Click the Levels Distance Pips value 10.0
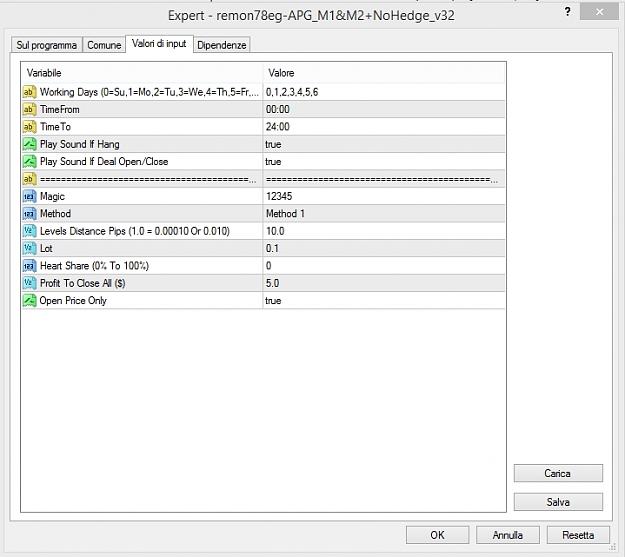 pyautogui.click(x=275, y=231)
